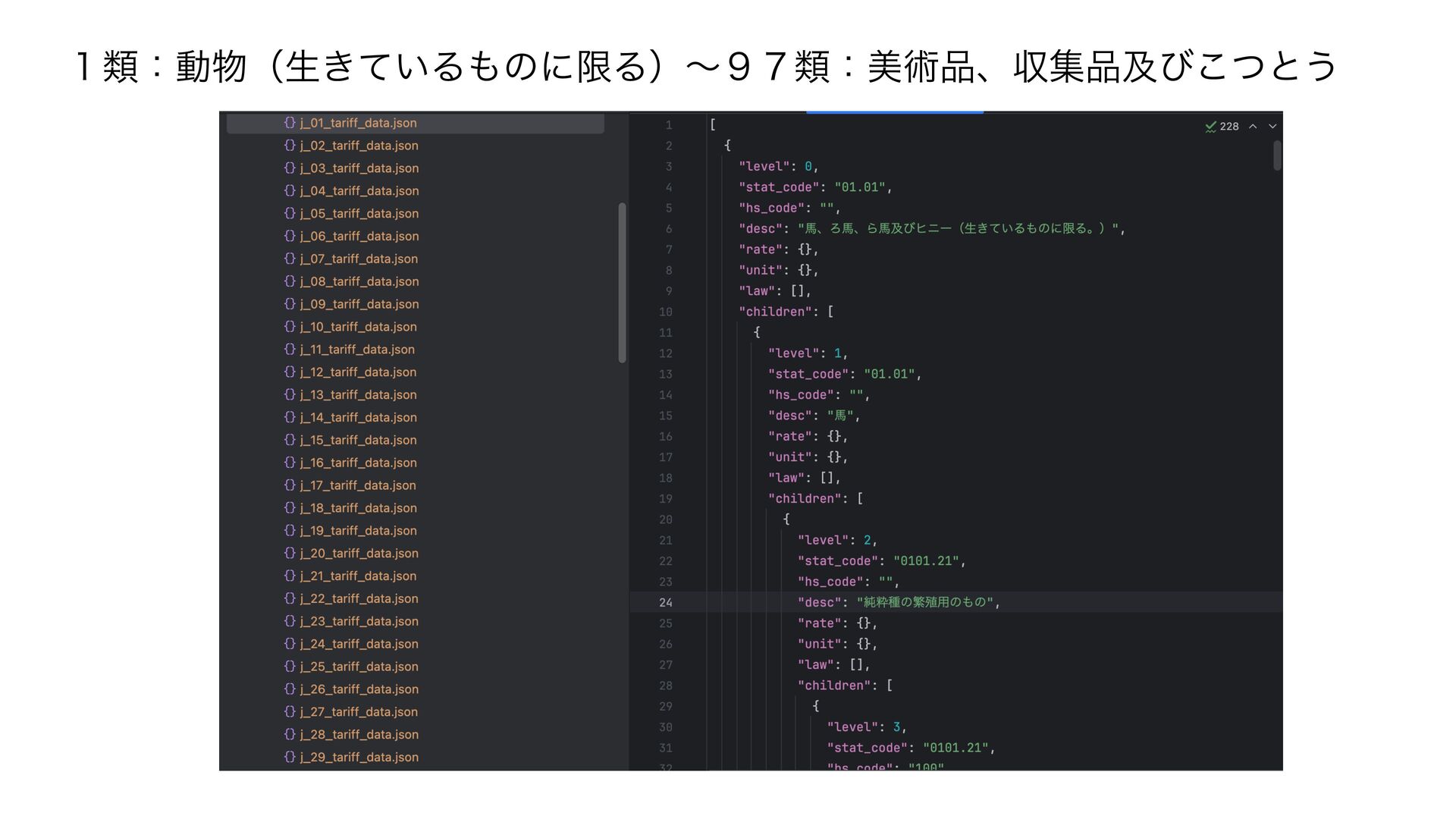1456x819 pixels.
Task: Click the project tree vertical scrollbar
Action: [622, 283]
